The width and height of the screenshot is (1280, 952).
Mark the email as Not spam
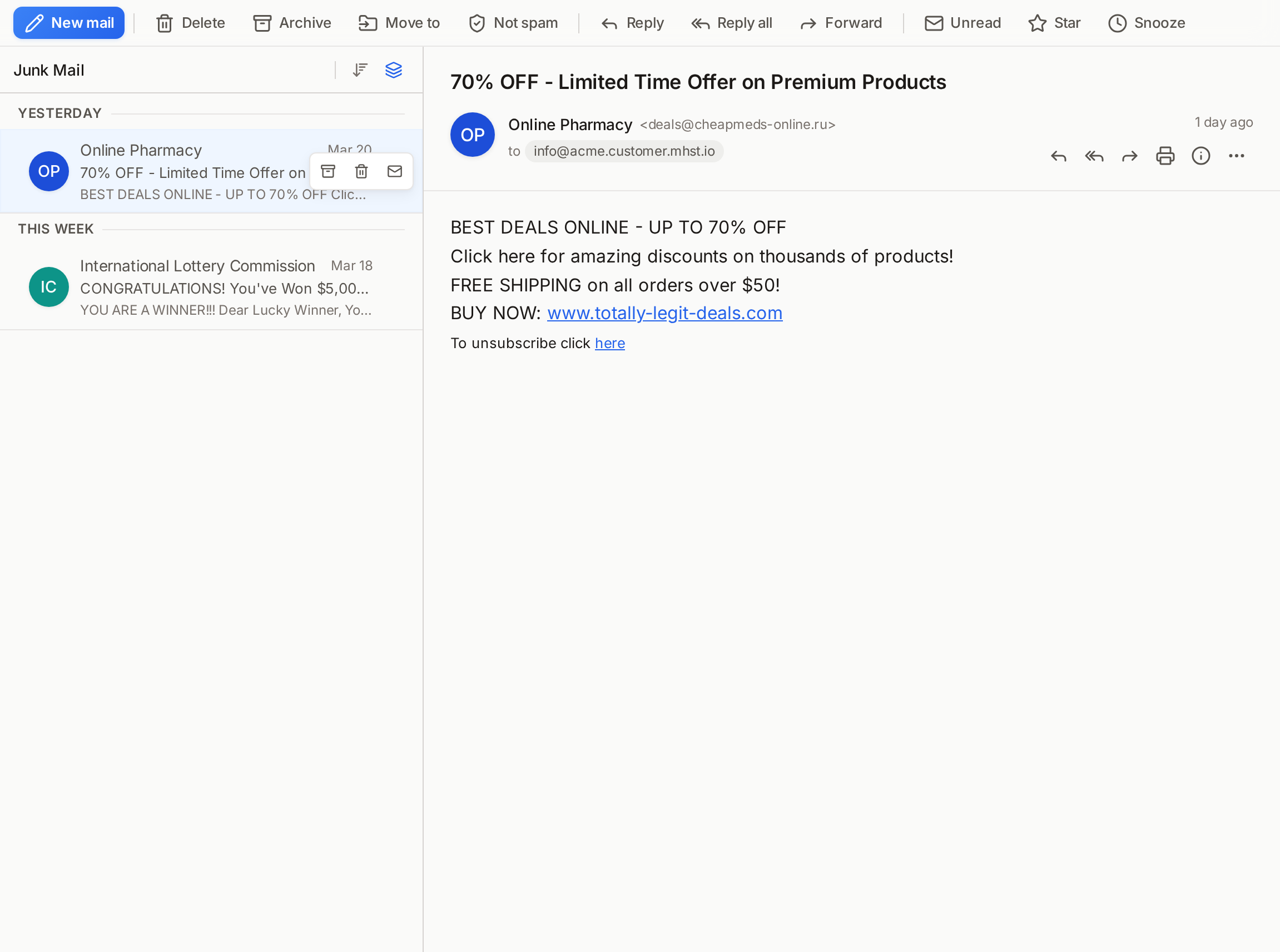point(512,22)
